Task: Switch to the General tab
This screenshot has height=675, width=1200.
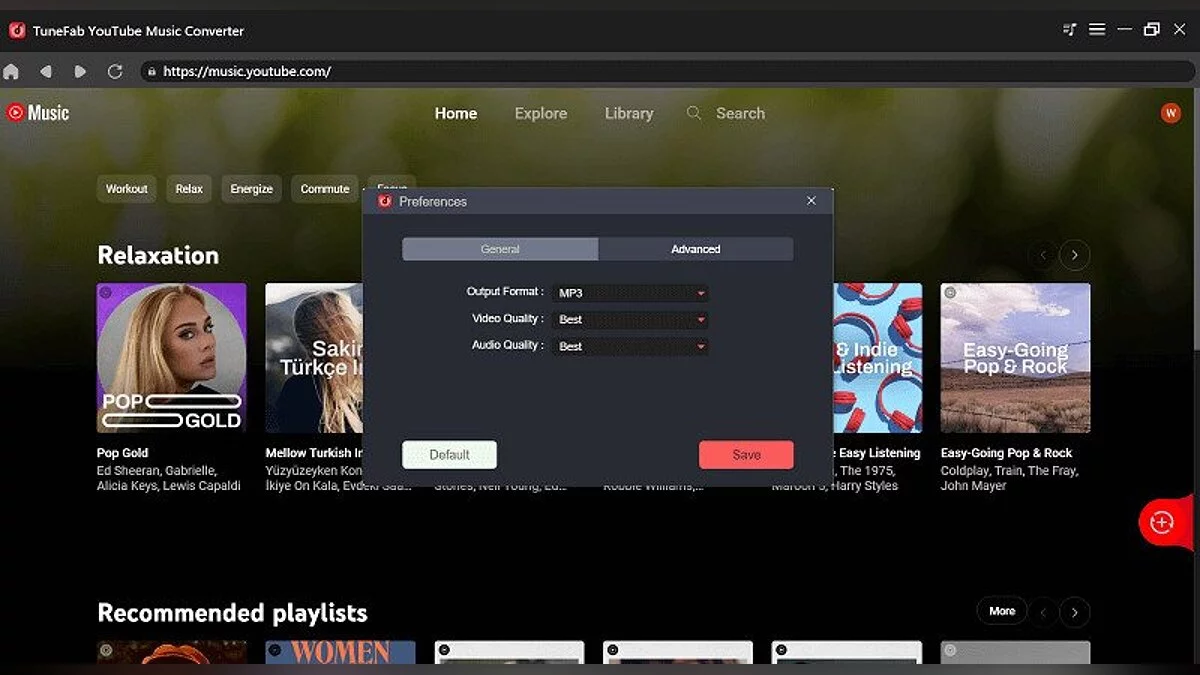Action: (500, 249)
